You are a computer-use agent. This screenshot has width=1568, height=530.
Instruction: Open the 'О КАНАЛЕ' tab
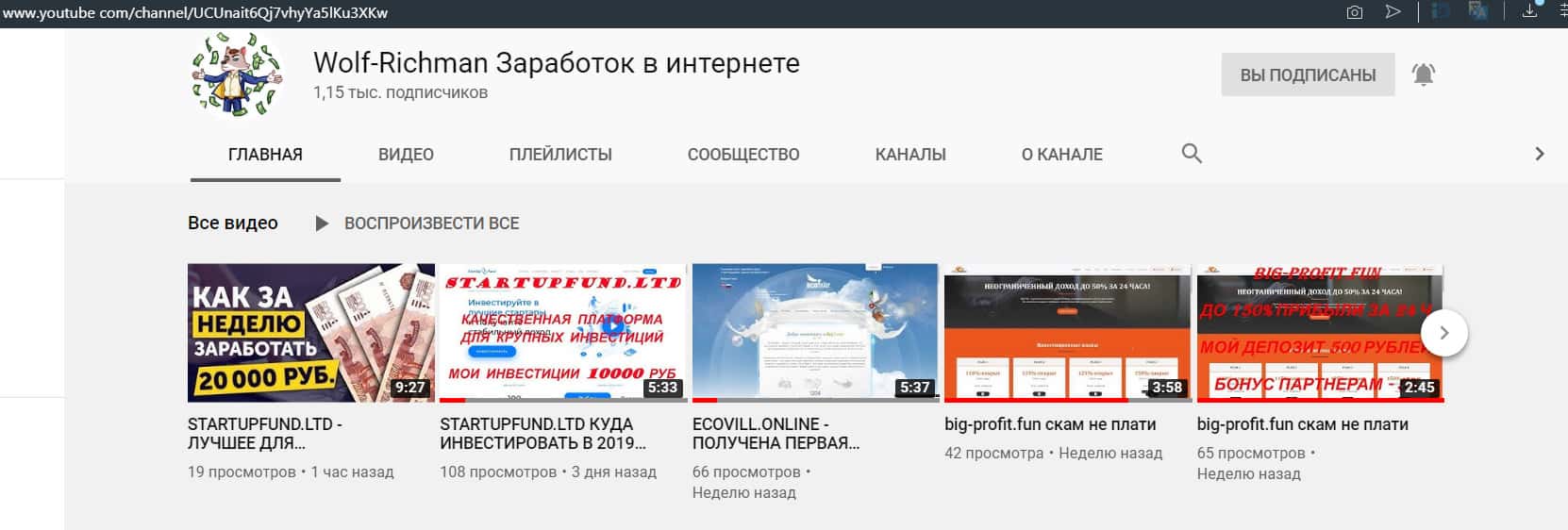point(1062,155)
